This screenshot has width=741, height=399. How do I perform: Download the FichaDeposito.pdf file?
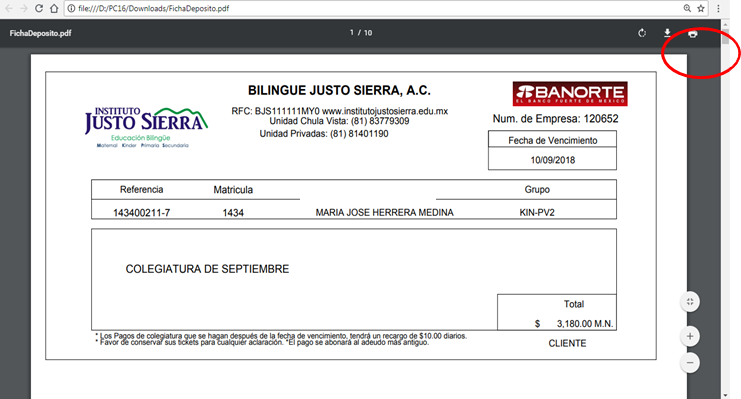click(667, 33)
